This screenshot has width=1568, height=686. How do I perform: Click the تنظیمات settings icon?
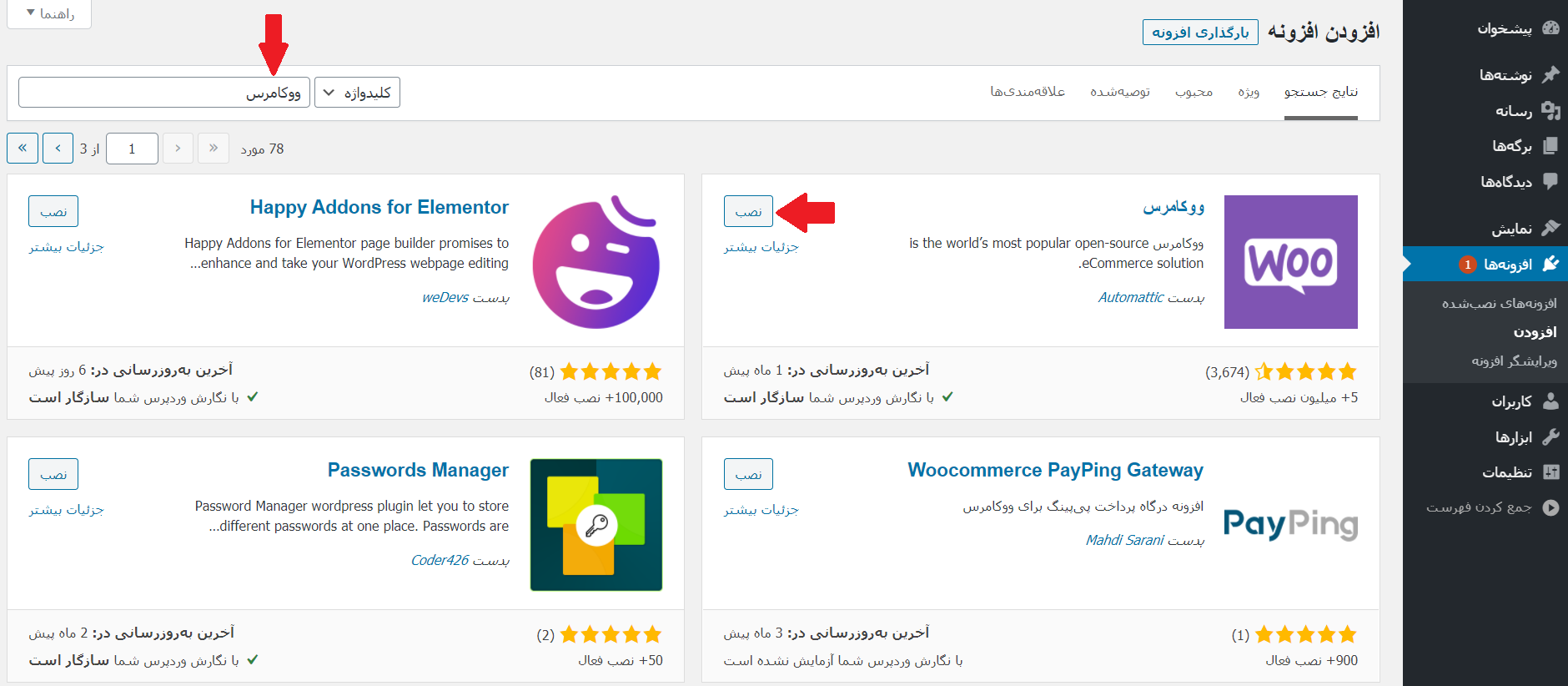tap(1550, 472)
